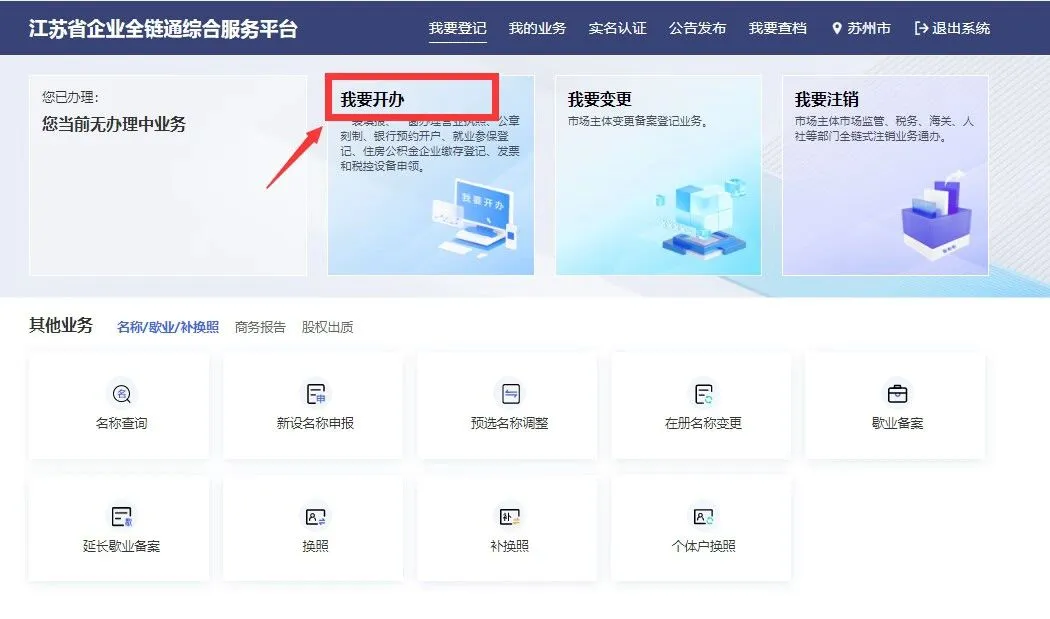Screen dimensions: 1050x619
Task: Select the 股权出质 tab
Action: click(x=328, y=327)
